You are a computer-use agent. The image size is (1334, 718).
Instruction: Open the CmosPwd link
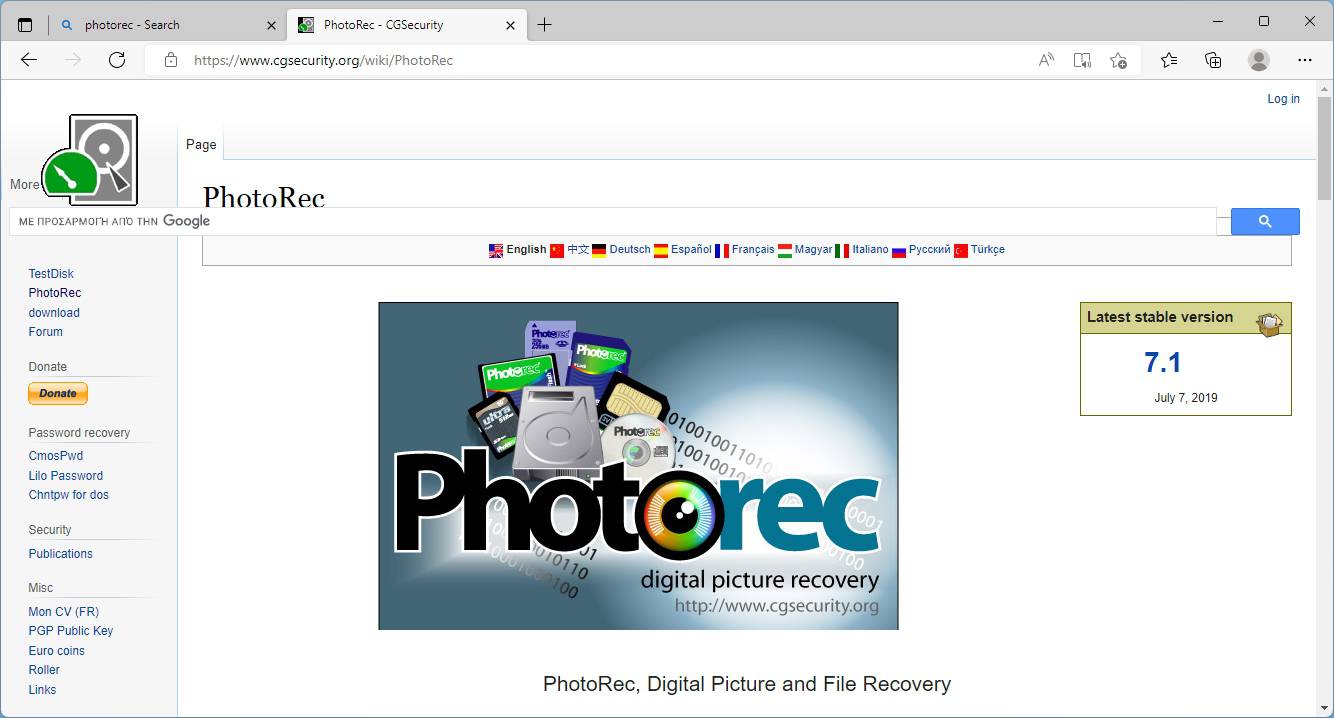(56, 456)
